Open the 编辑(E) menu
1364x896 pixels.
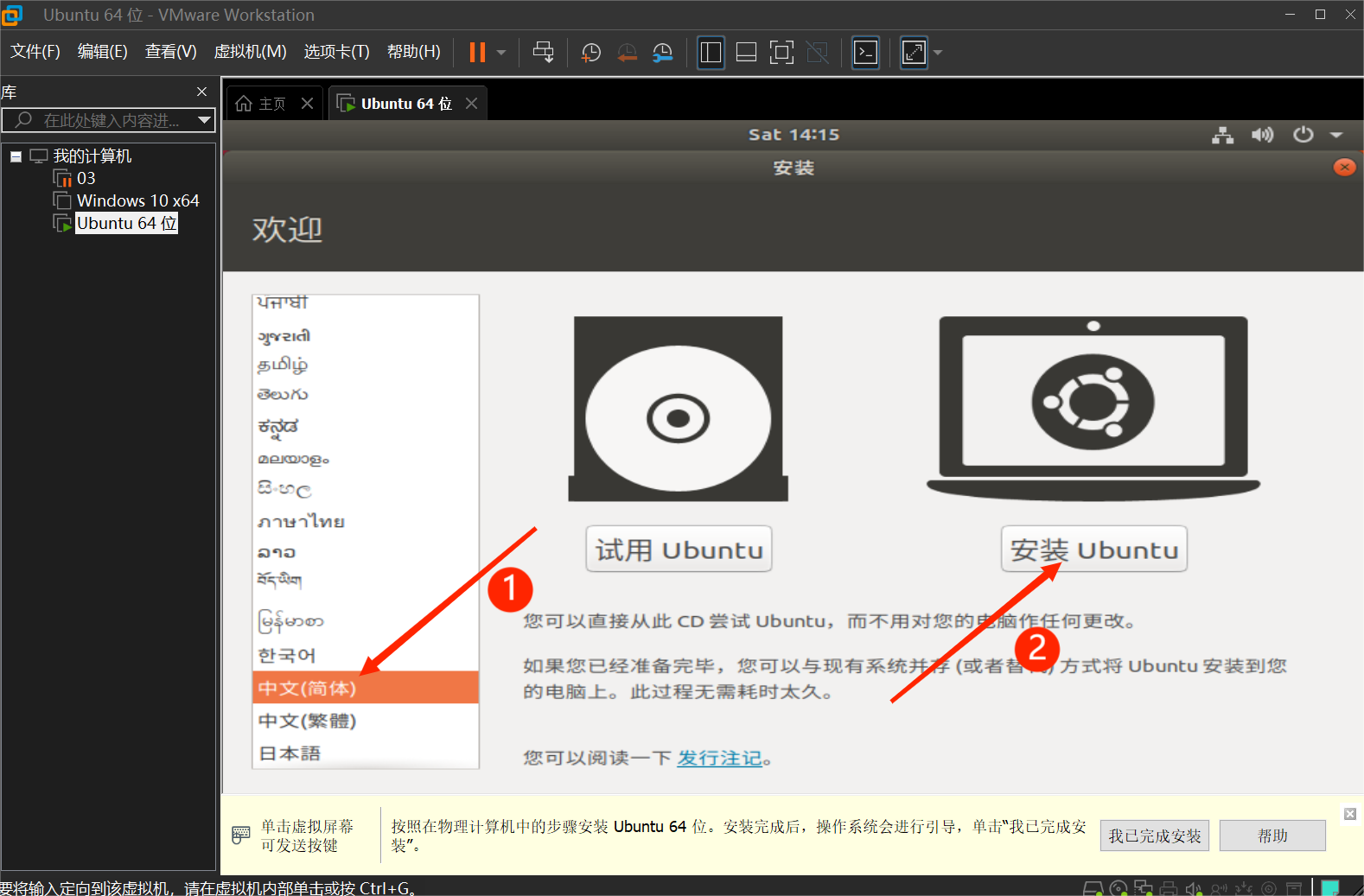[x=103, y=52]
